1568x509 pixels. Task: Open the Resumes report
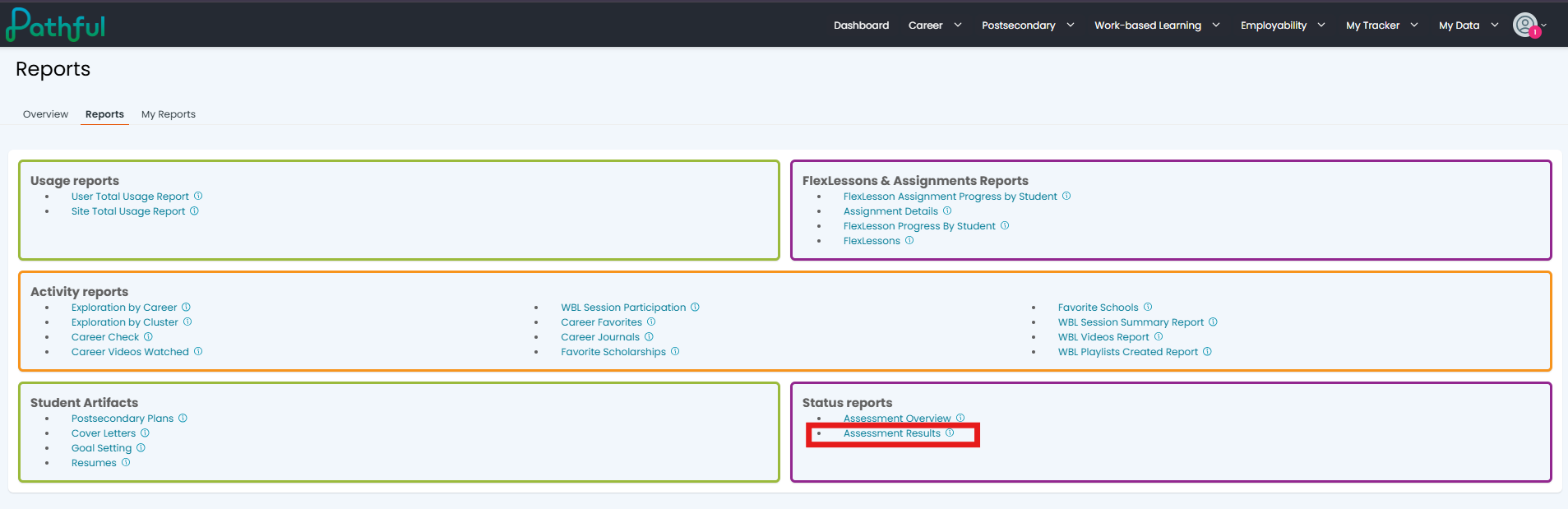point(94,463)
